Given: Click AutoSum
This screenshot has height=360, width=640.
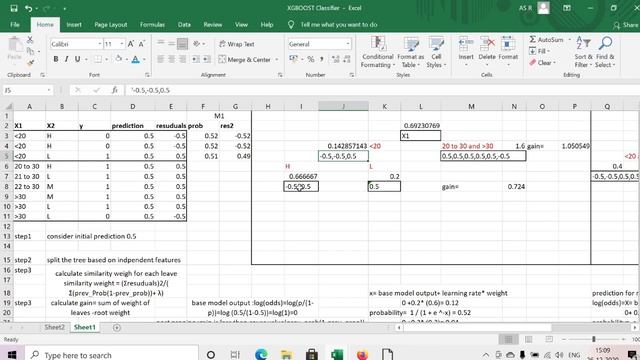Looking at the screenshot, I should point(546,40).
